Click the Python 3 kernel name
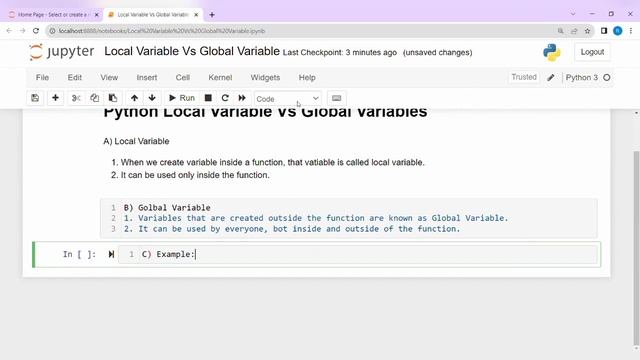Viewport: 640px width, 360px height. click(582, 78)
